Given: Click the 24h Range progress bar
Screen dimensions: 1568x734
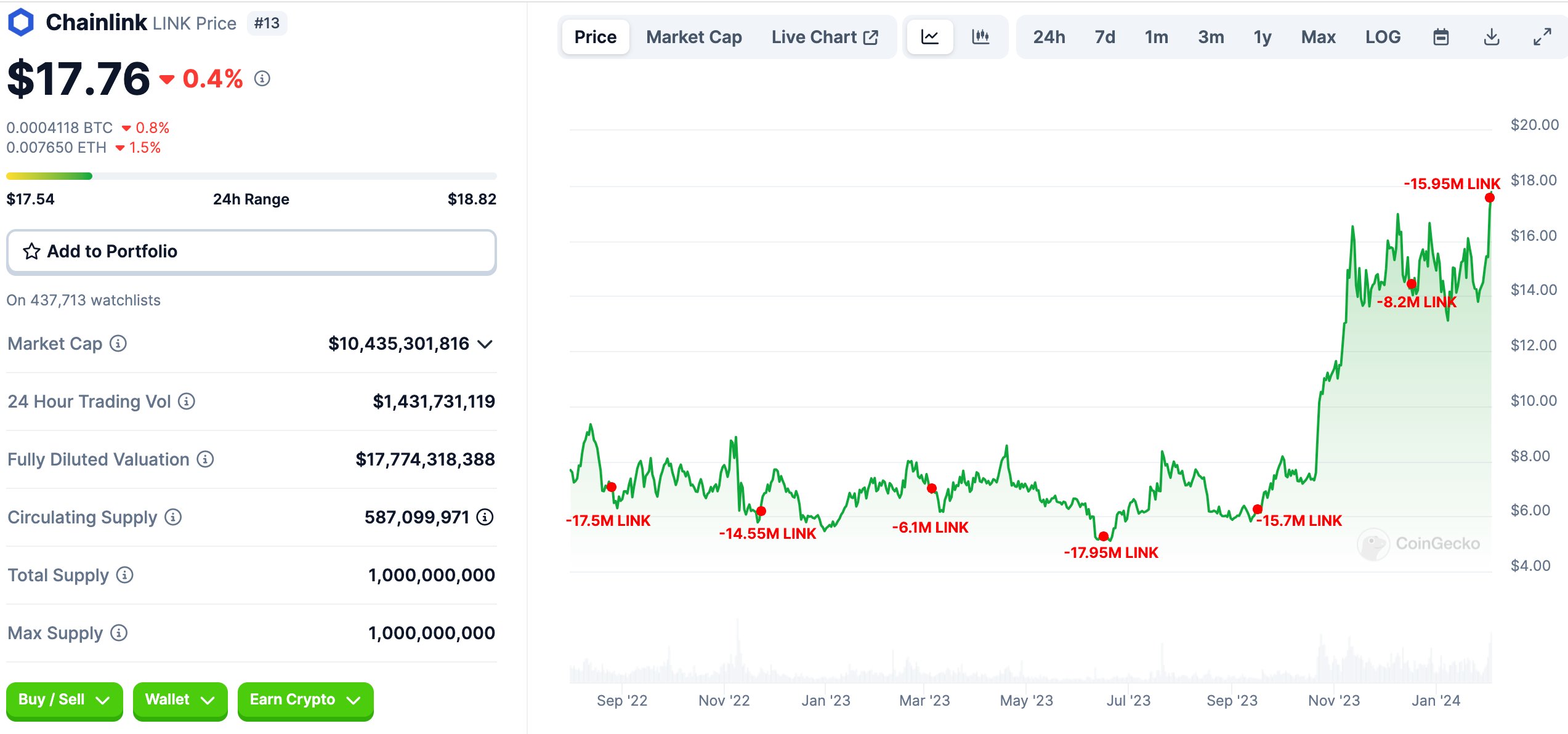Looking at the screenshot, I should (x=251, y=176).
